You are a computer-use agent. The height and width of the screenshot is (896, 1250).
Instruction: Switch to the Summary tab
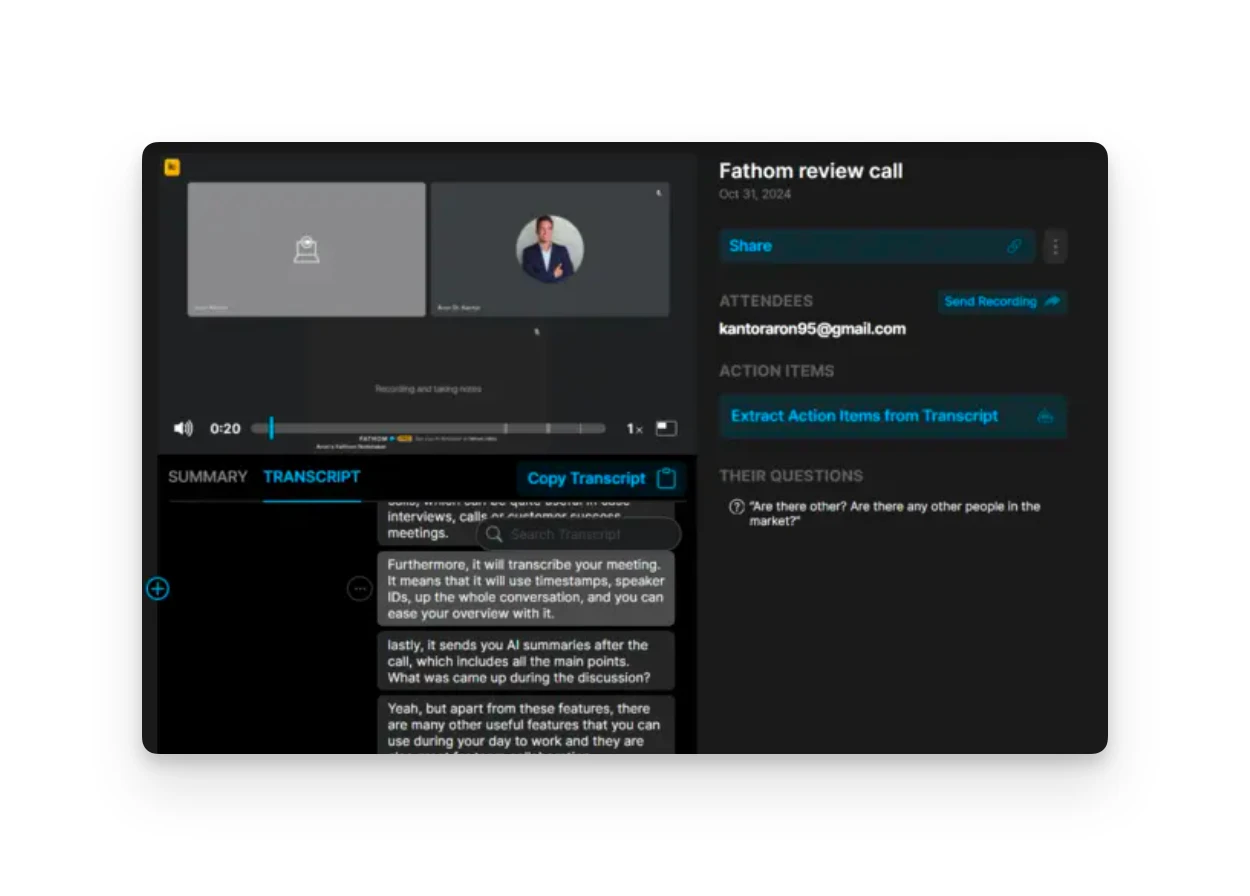click(207, 477)
